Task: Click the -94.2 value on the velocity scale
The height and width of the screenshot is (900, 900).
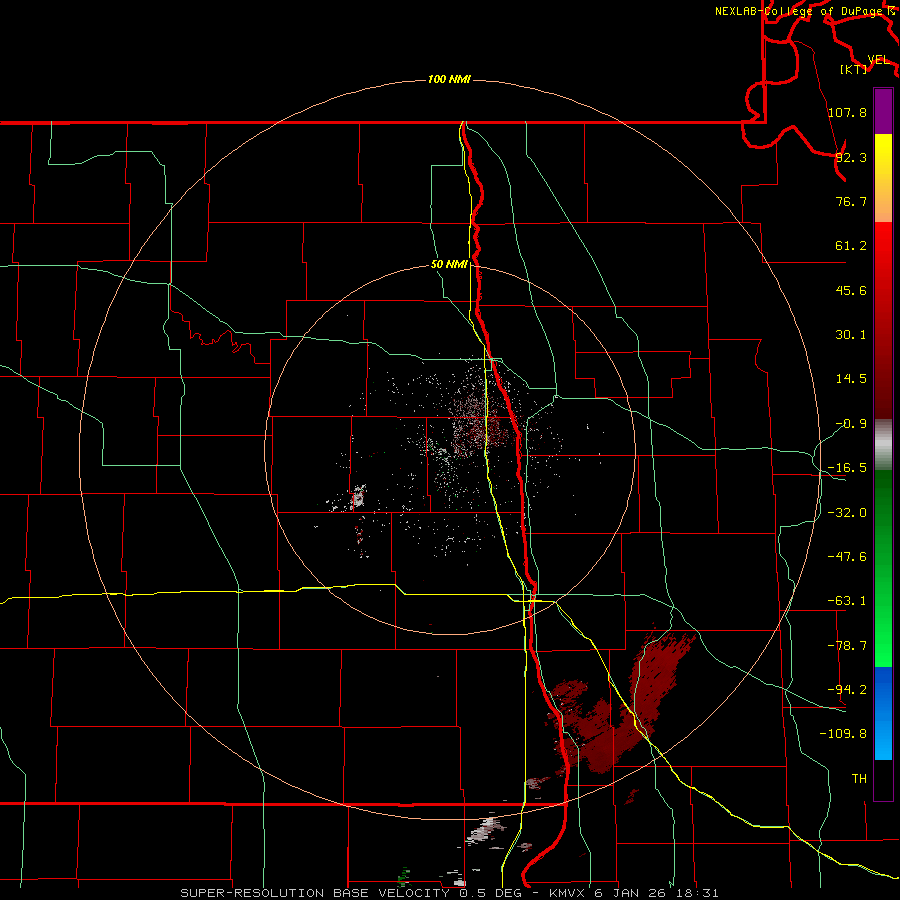Action: [847, 690]
